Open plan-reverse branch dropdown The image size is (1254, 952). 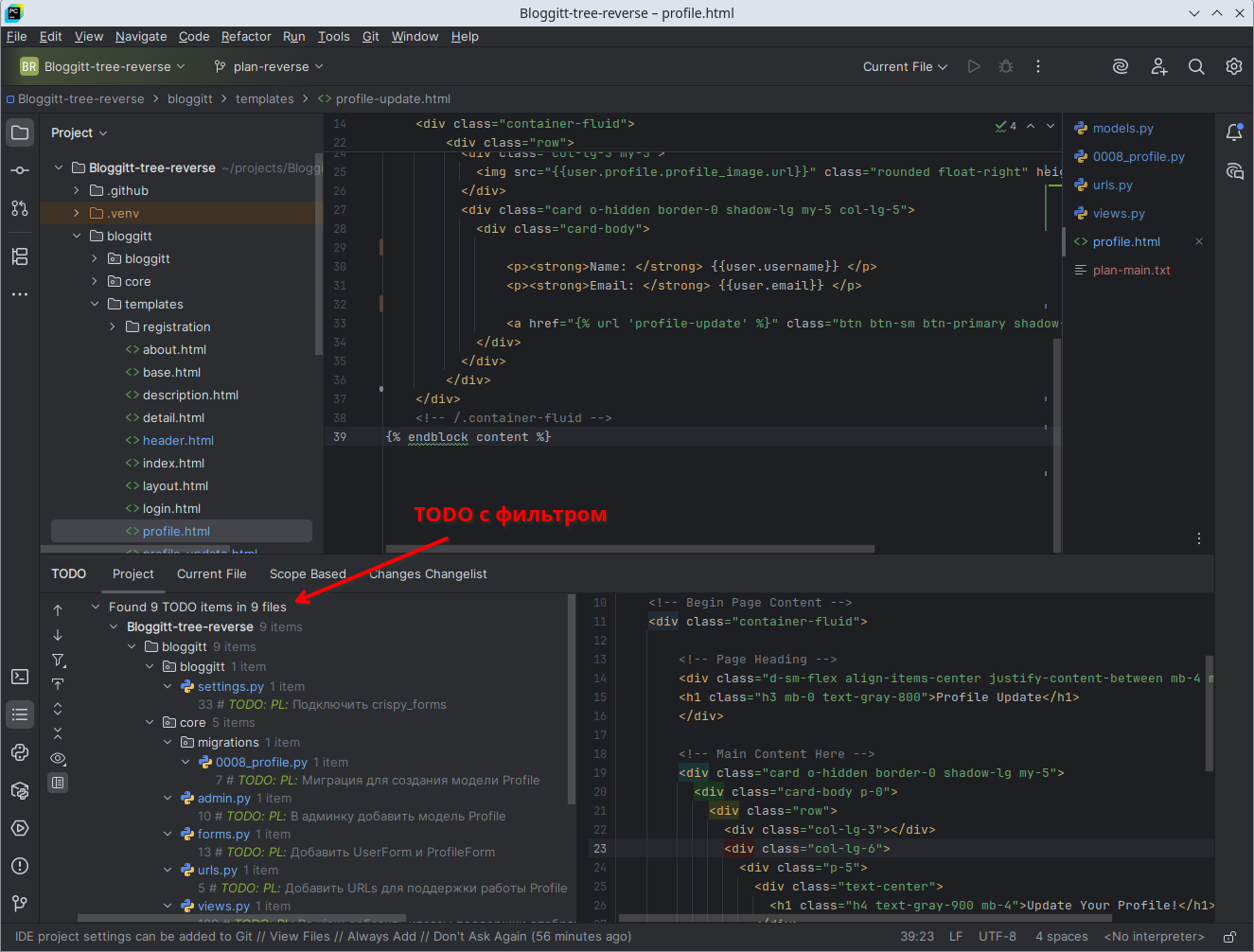pos(269,66)
